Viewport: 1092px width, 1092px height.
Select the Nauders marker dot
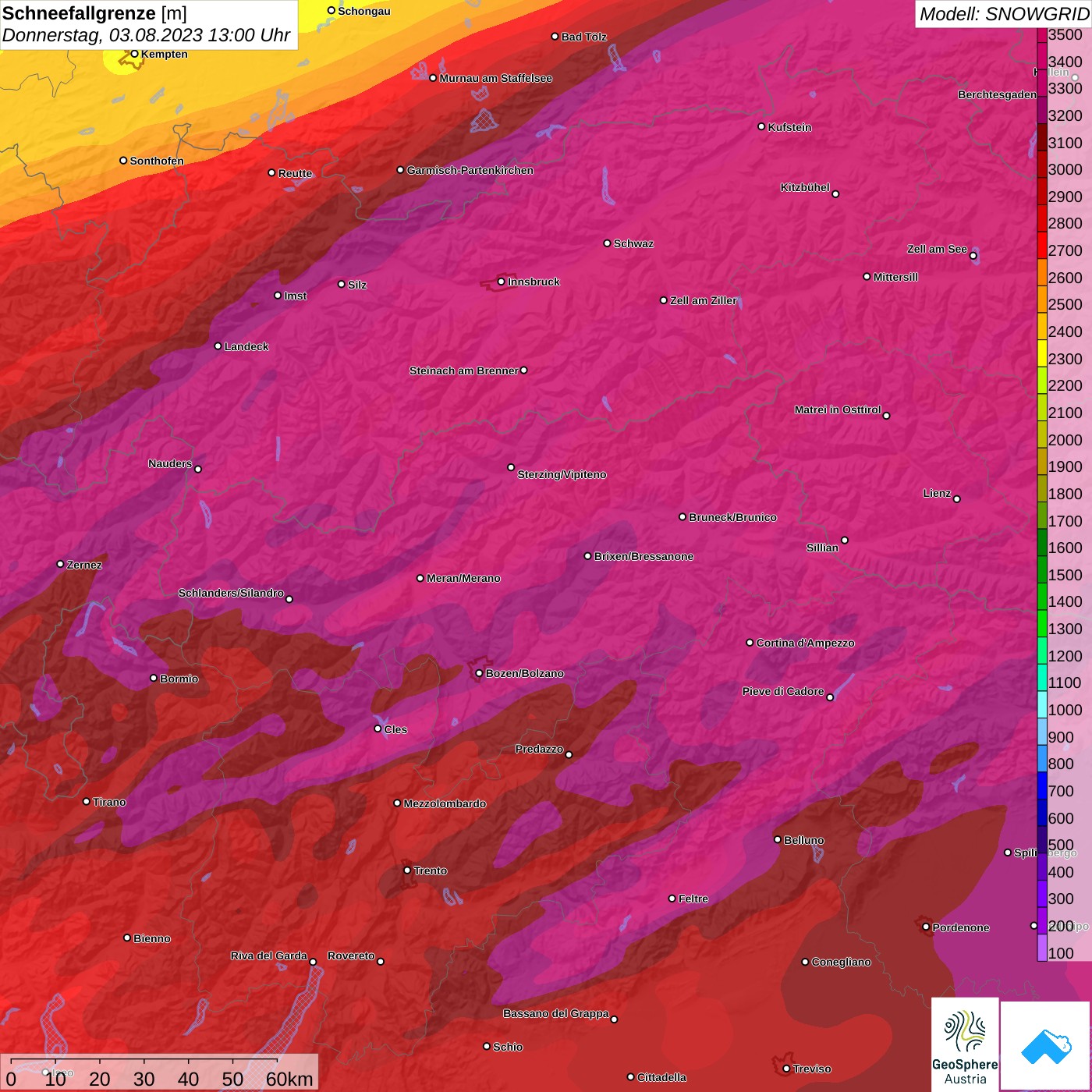pyautogui.click(x=198, y=470)
